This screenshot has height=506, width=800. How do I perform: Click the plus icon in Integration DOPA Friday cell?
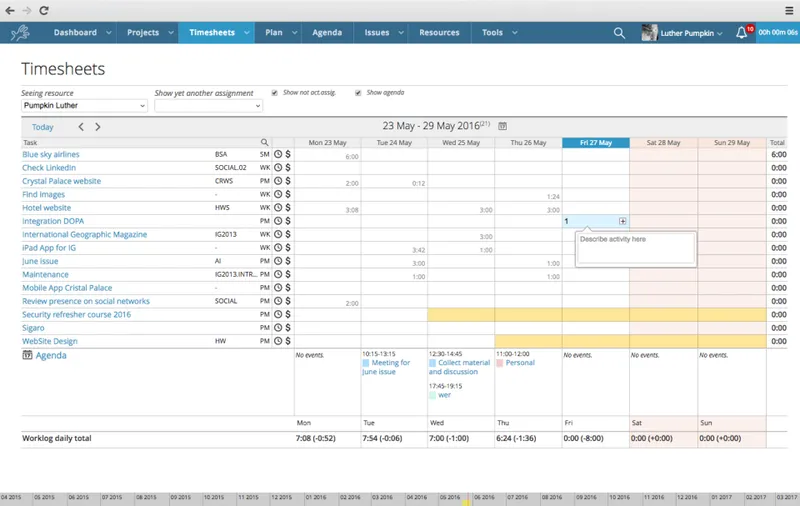(x=622, y=221)
